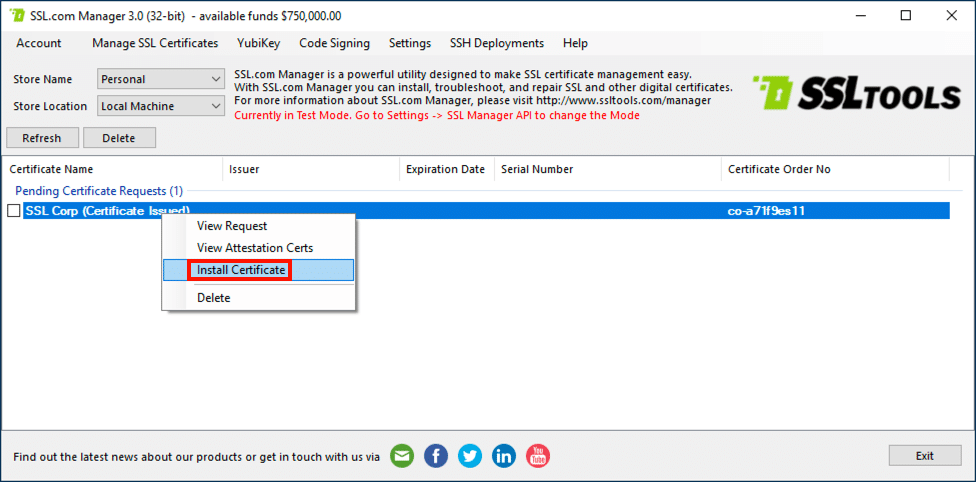Tick the SSL Corp certificate checkbox
Screen dimensions: 976x482
[x=14, y=211]
